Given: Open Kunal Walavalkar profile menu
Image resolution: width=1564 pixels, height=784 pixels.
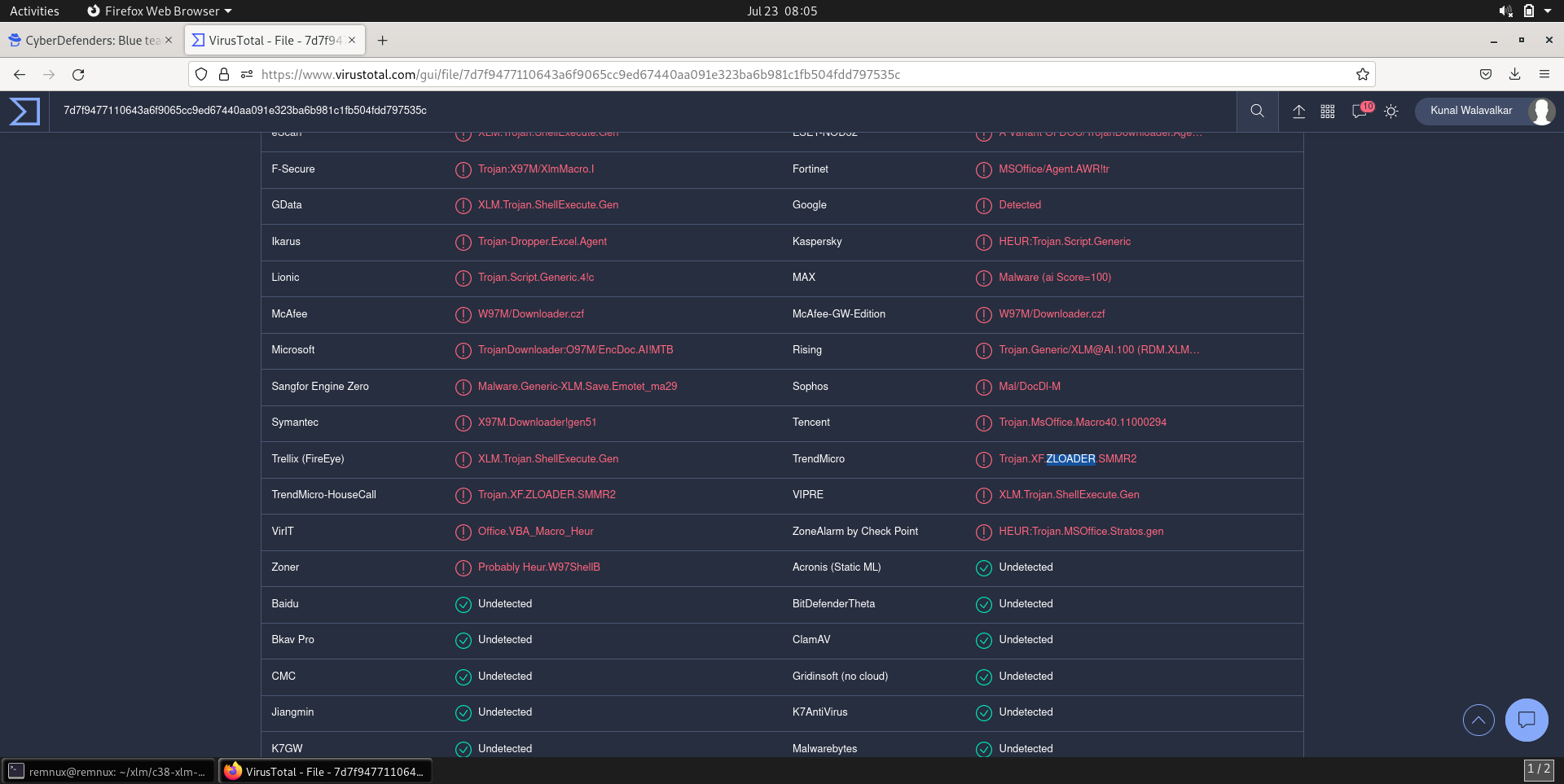Looking at the screenshot, I should [x=1485, y=111].
